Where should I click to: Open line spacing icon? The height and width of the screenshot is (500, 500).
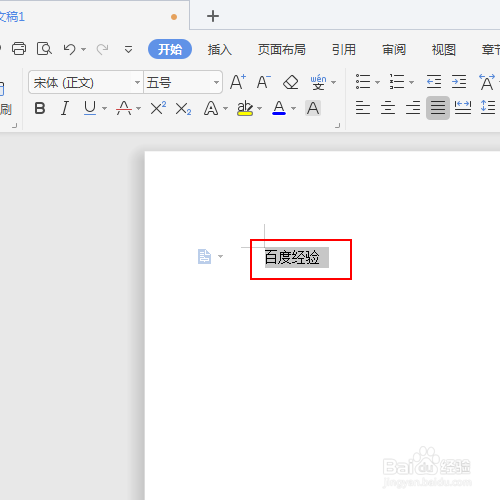tap(488, 108)
